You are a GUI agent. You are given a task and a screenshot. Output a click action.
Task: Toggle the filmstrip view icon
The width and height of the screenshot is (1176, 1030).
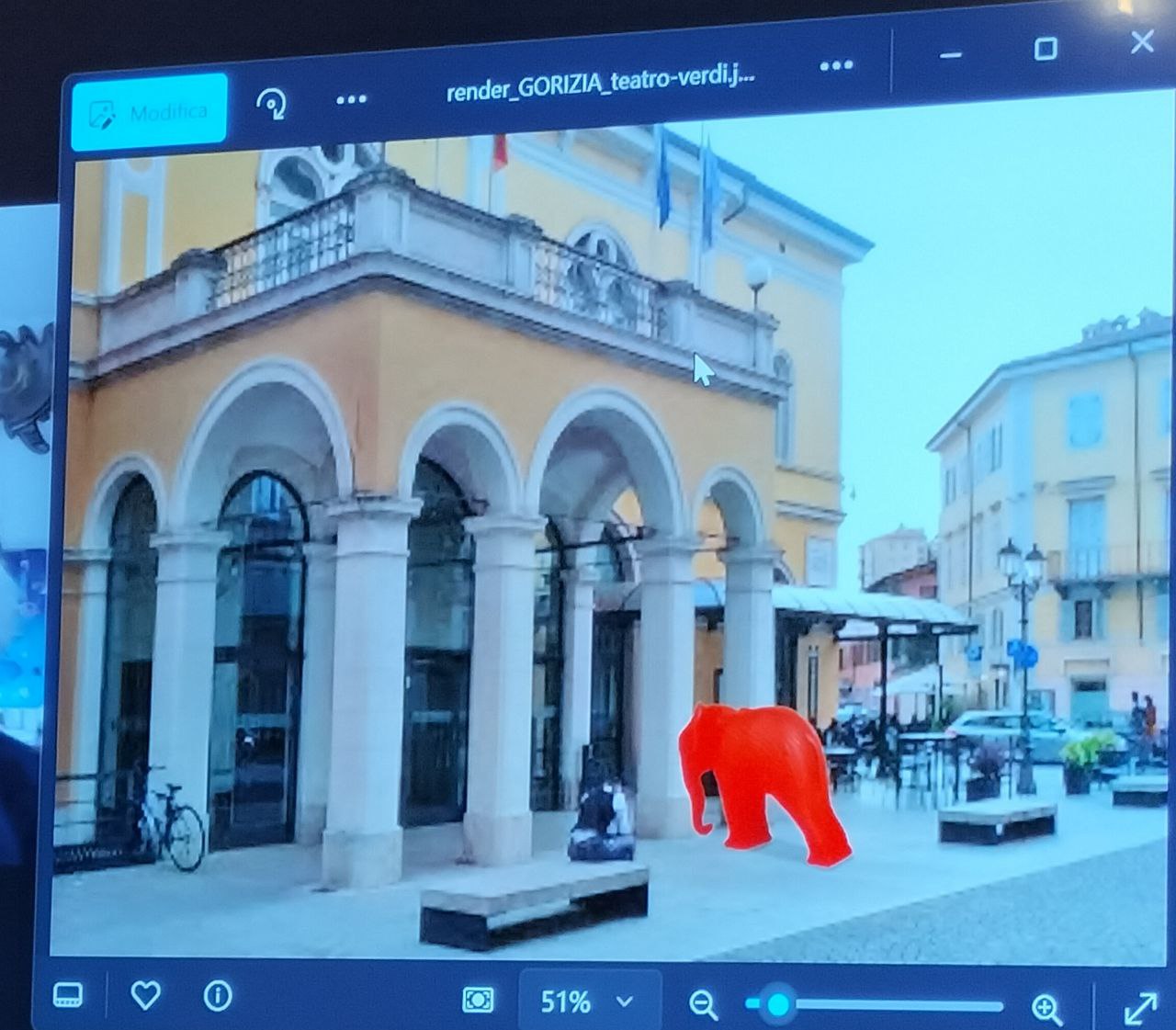pyautogui.click(x=68, y=994)
